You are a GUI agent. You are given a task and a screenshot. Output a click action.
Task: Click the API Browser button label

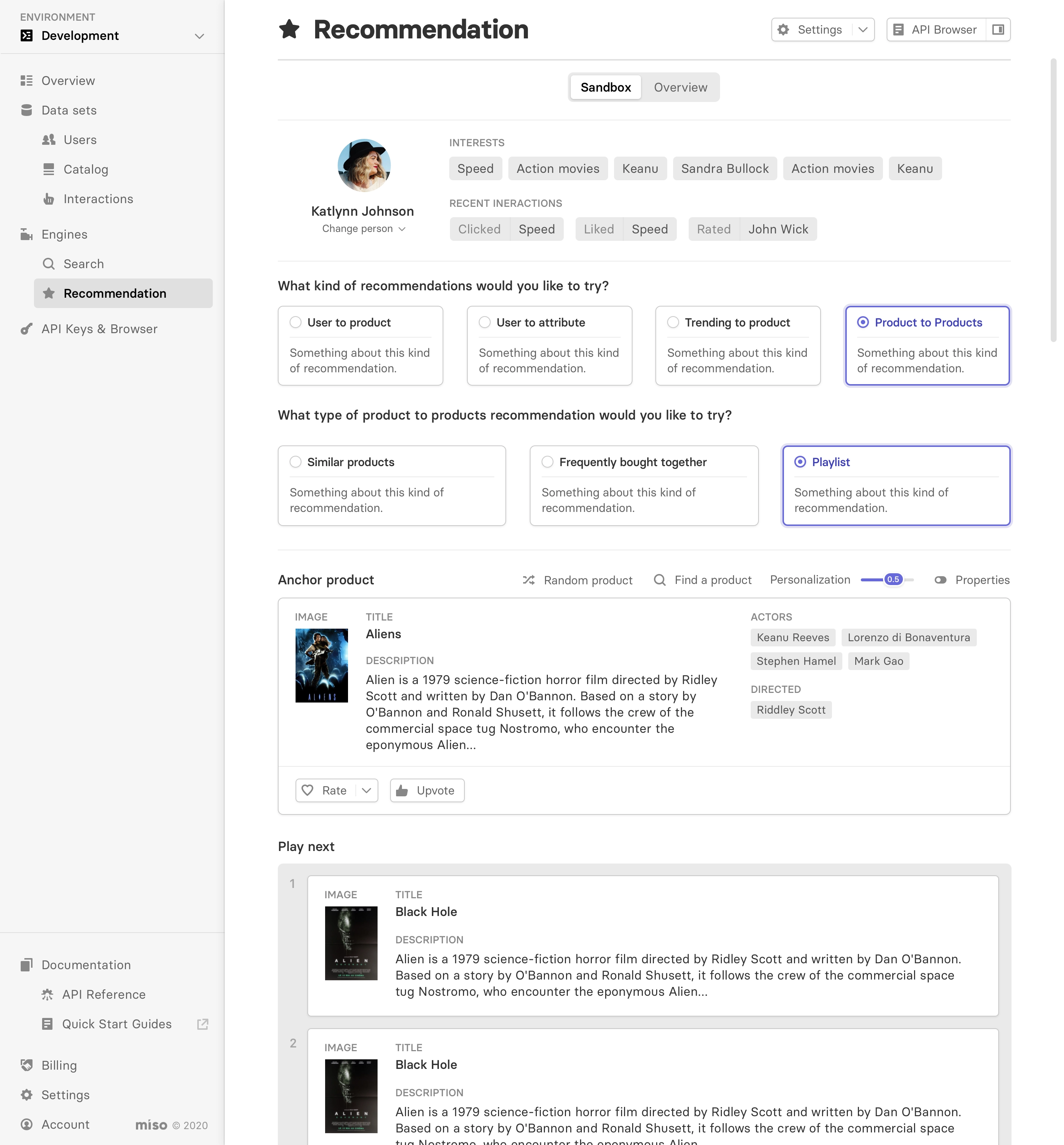point(944,29)
